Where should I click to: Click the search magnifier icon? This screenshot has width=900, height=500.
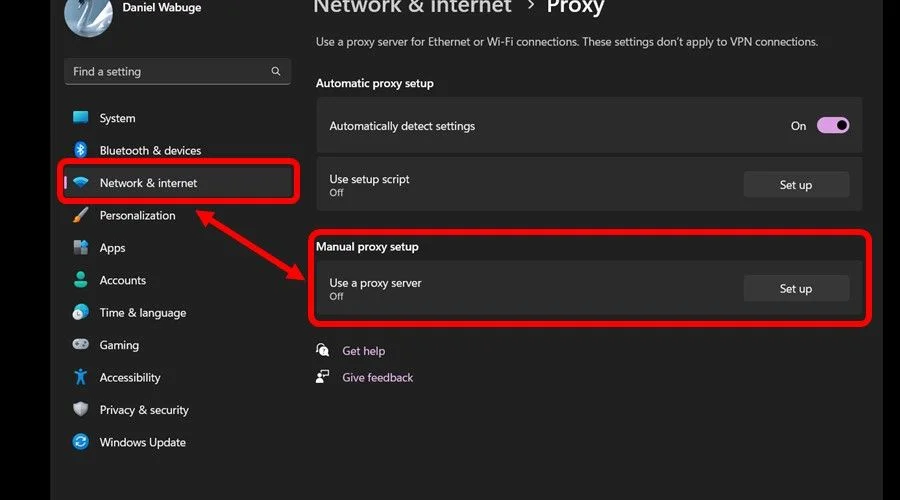click(276, 71)
